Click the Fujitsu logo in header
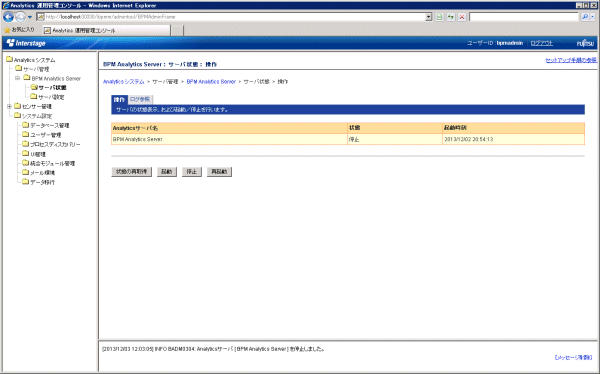The width and height of the screenshot is (600, 374). coord(585,44)
